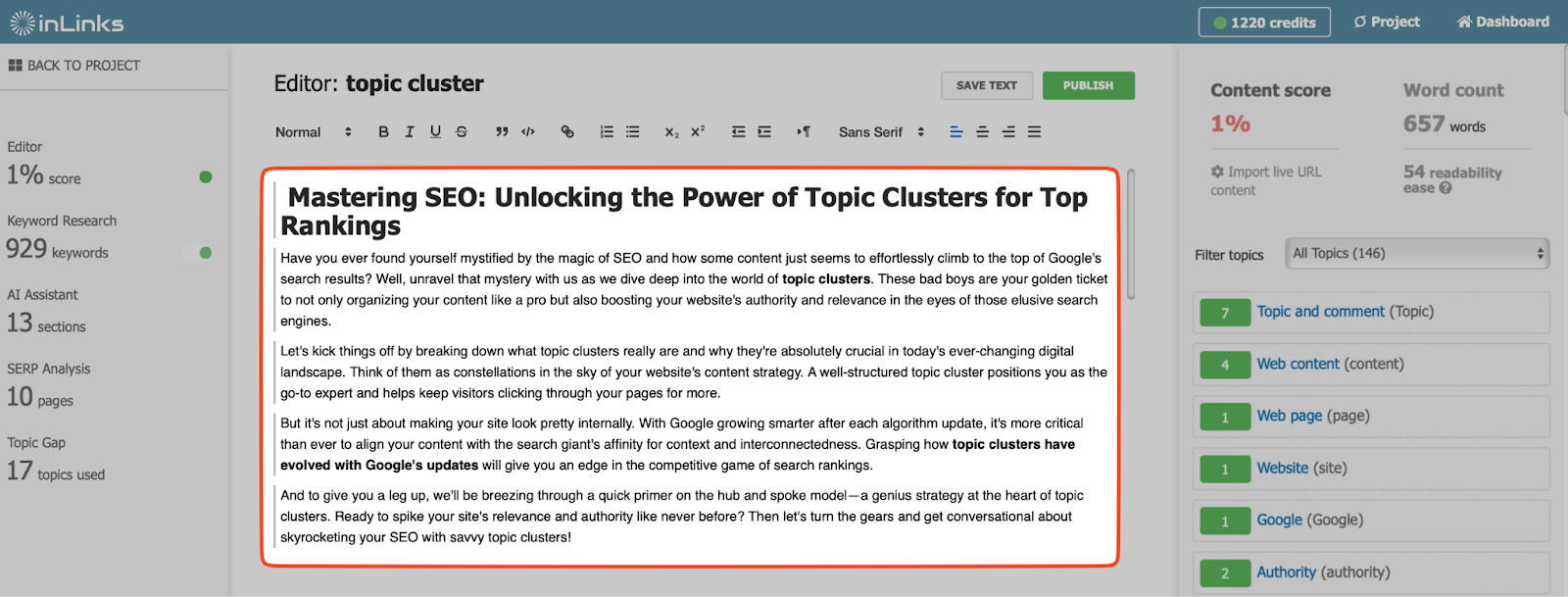Click the Bold formatting icon
The height and width of the screenshot is (597, 1568).
tap(383, 132)
